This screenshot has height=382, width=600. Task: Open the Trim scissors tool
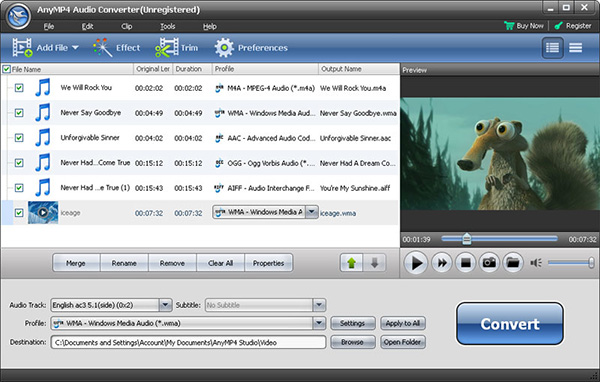166,48
